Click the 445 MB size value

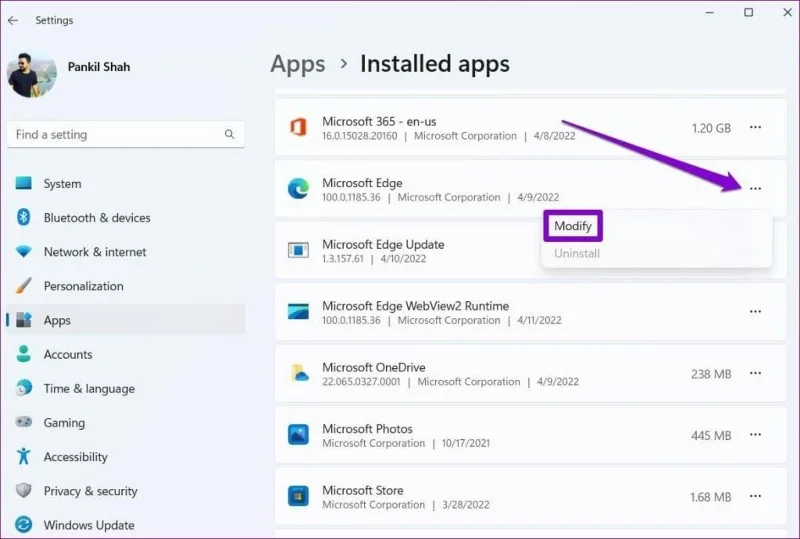pos(711,435)
